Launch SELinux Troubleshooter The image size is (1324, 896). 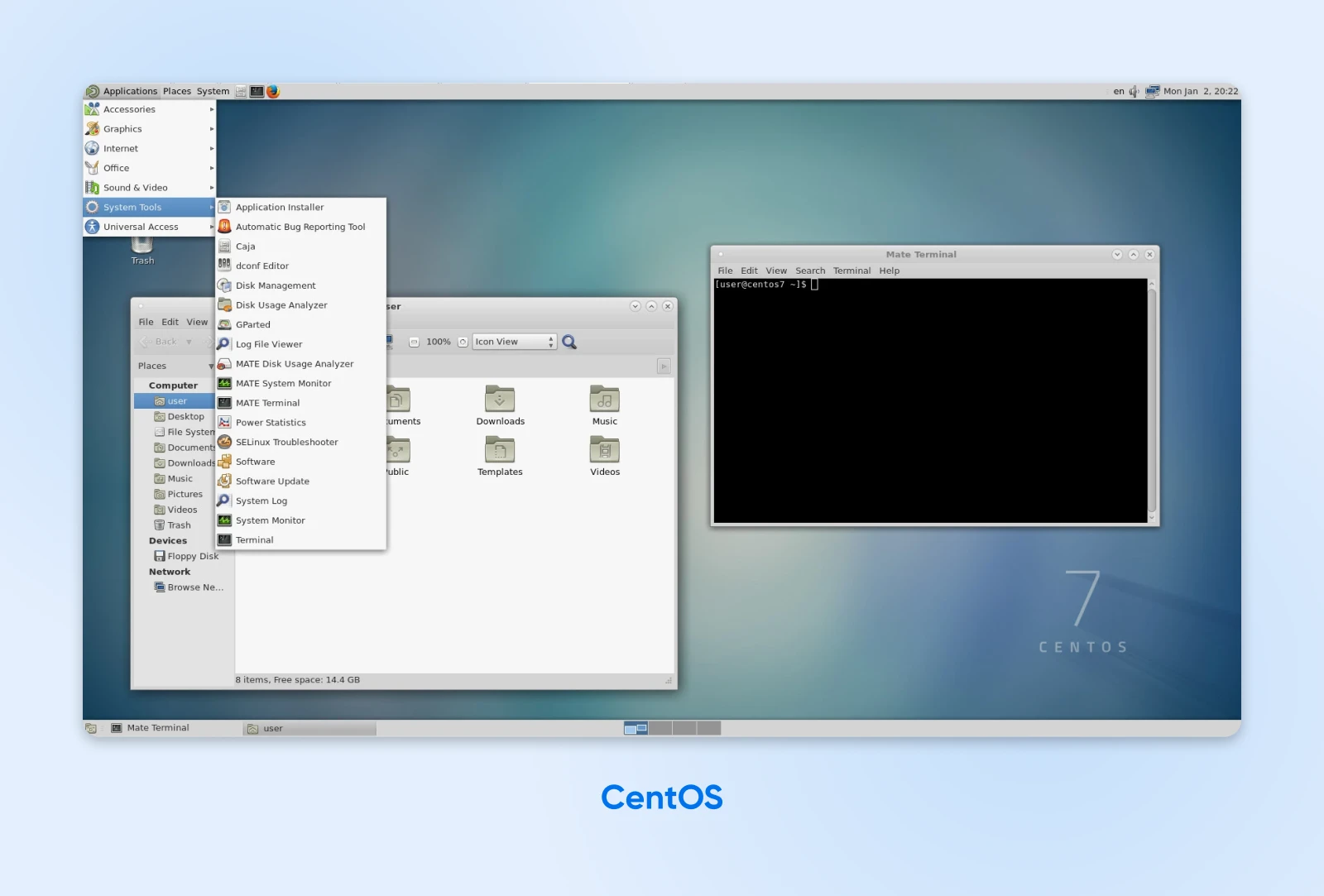(x=300, y=442)
